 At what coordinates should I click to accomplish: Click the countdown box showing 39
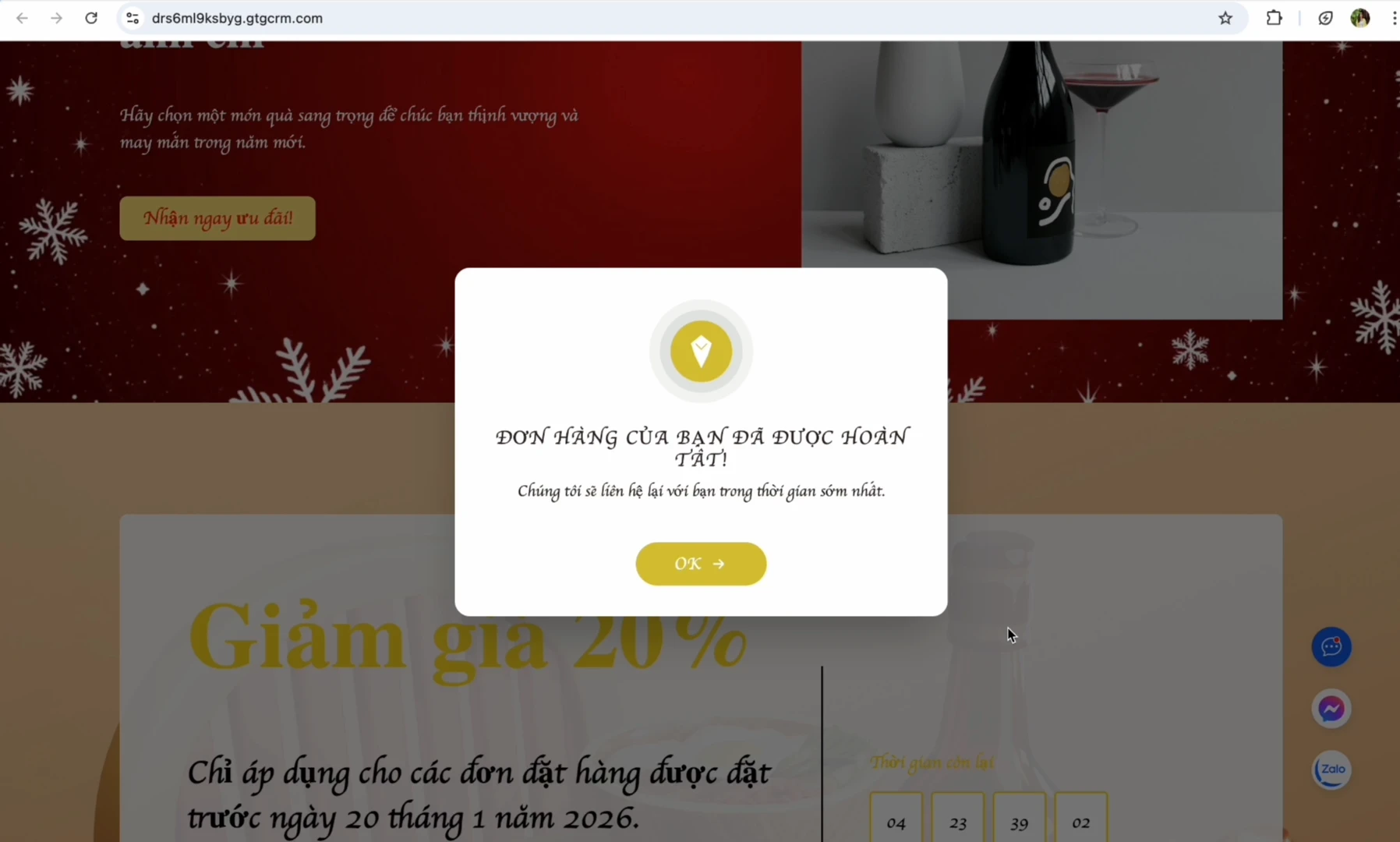[x=1020, y=819]
